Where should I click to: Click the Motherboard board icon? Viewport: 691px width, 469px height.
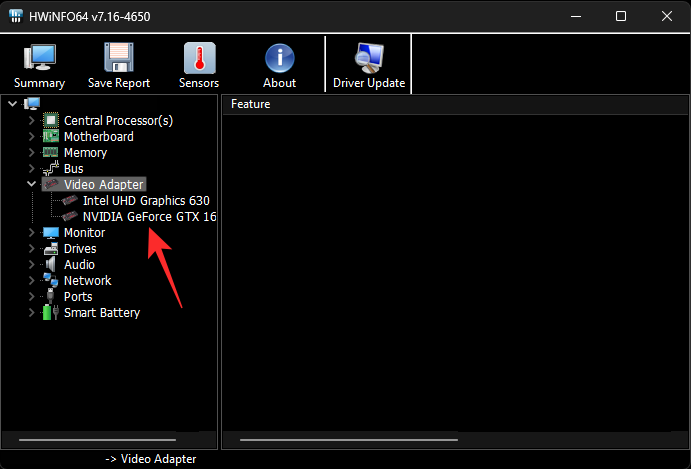pyautogui.click(x=51, y=136)
